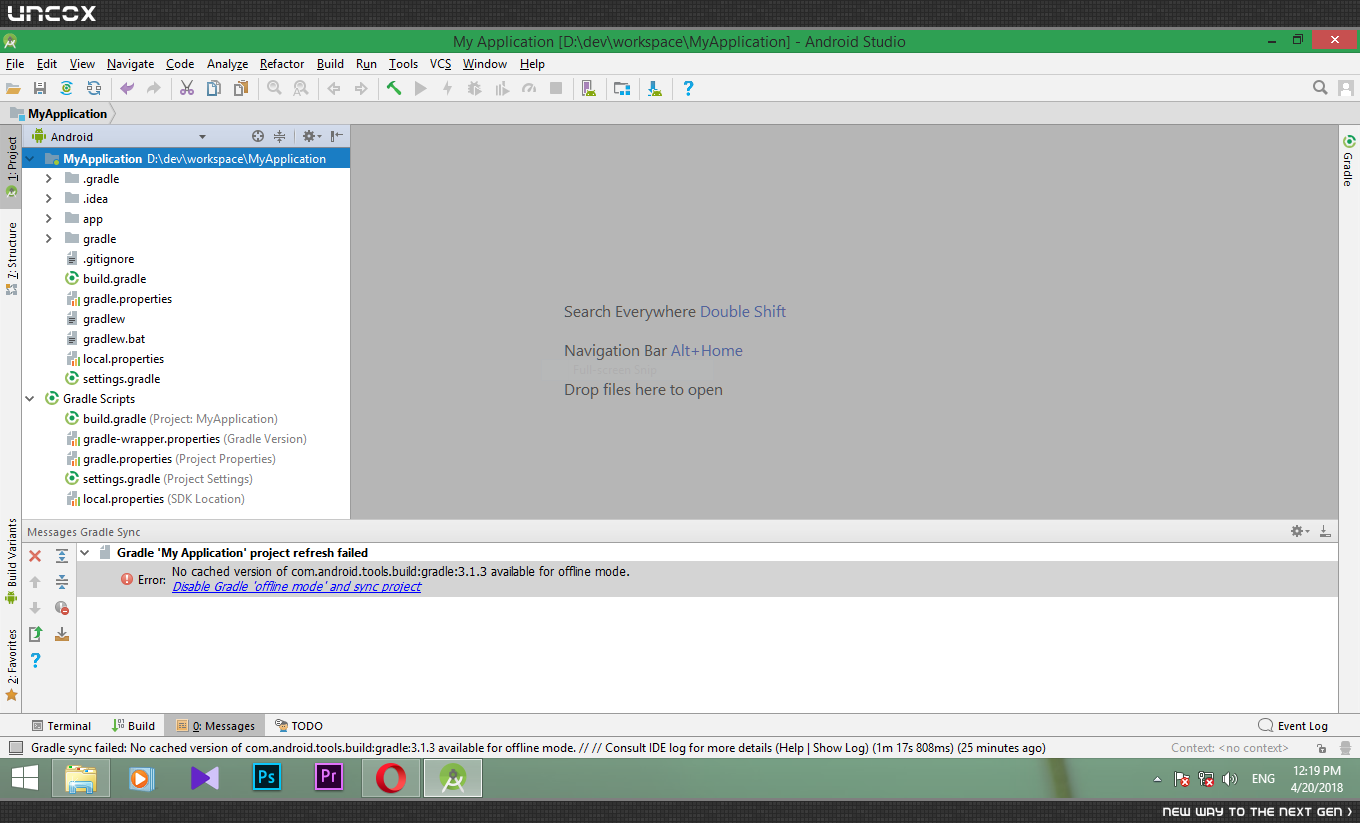Click the collapse-all icon in Project panel header

(279, 136)
